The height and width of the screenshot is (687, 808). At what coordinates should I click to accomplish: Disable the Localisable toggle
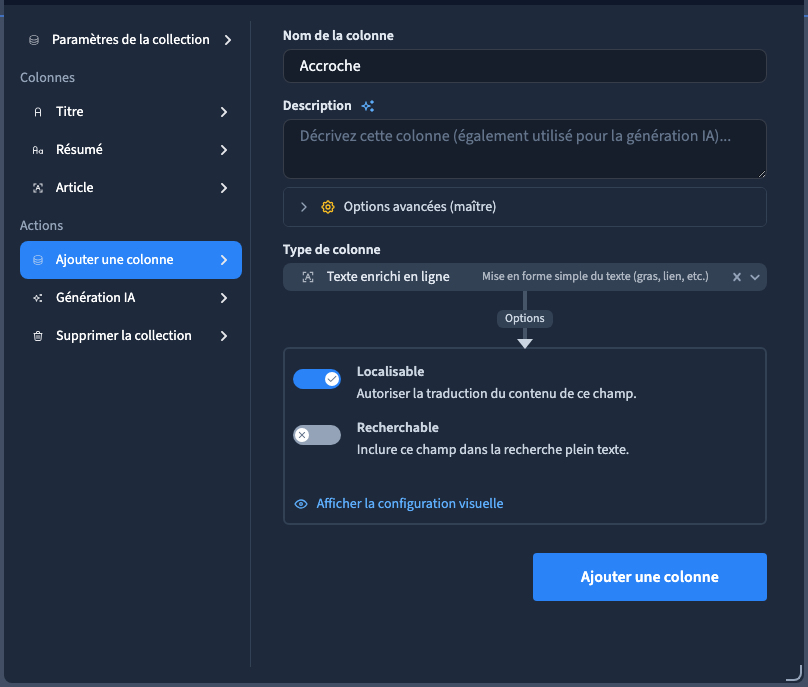tap(317, 379)
